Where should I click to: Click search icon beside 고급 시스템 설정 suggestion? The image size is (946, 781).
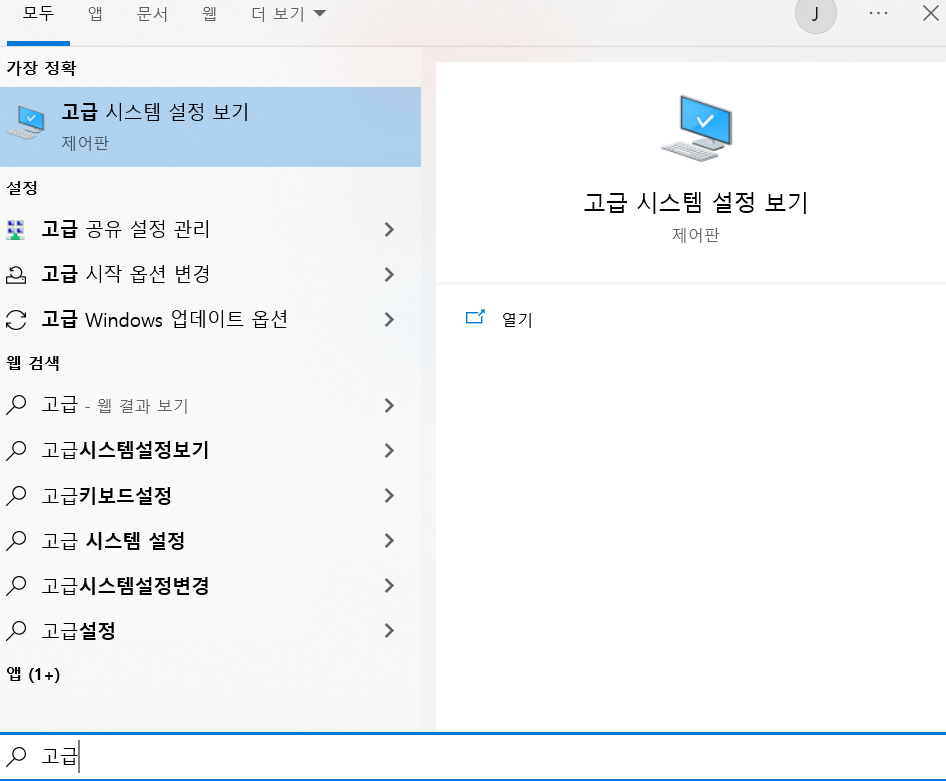point(16,540)
